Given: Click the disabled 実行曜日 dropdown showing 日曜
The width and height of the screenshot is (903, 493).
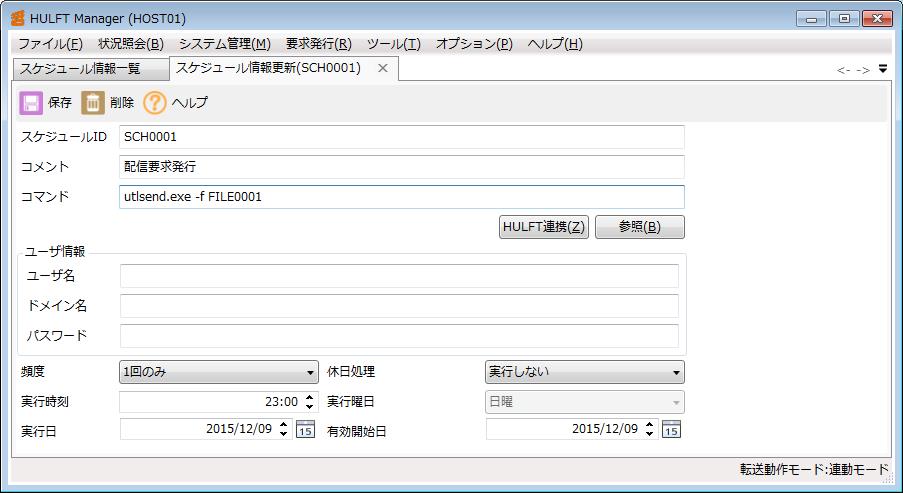Looking at the screenshot, I should tap(585, 402).
